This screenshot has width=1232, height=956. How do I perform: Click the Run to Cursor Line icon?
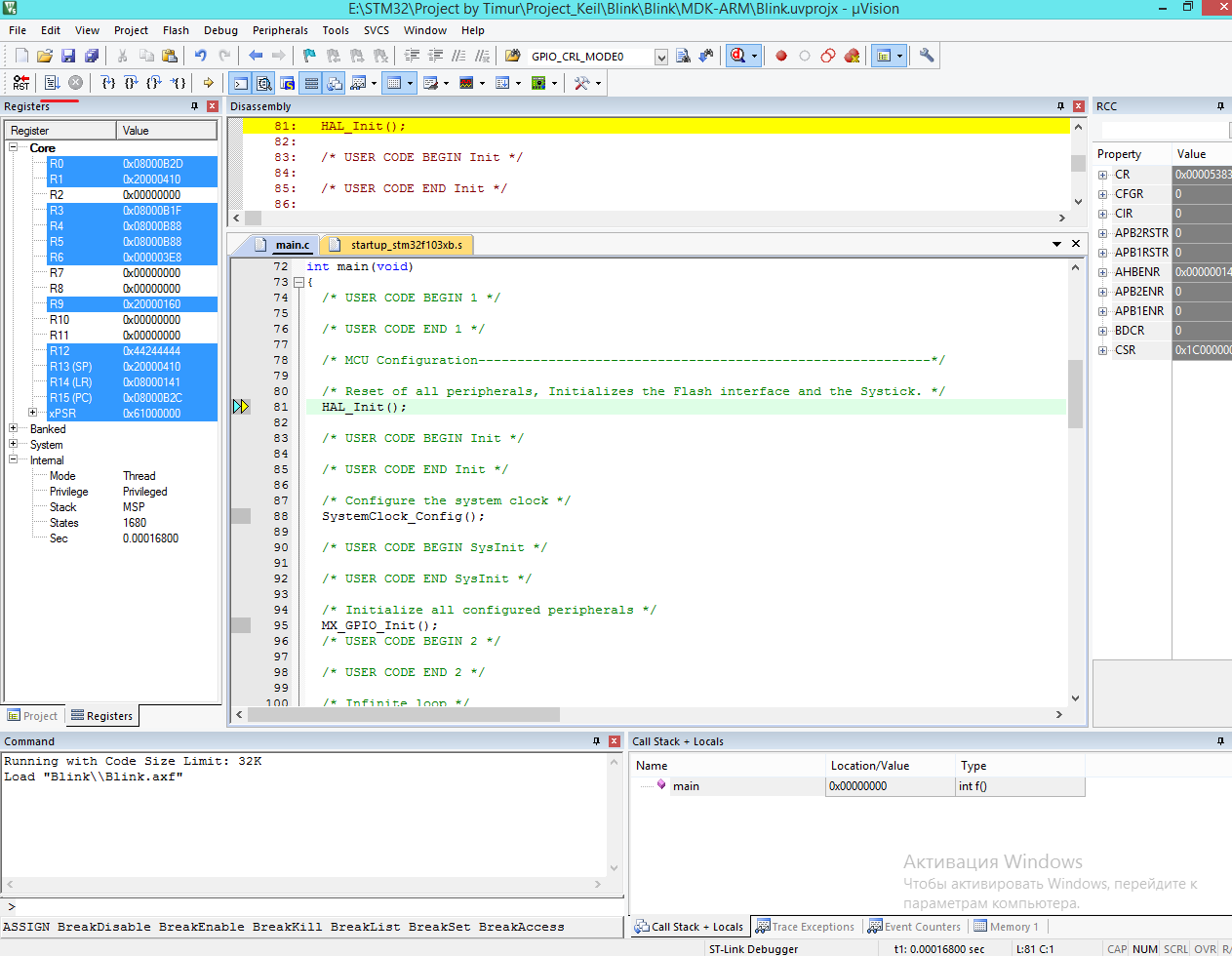click(x=178, y=83)
